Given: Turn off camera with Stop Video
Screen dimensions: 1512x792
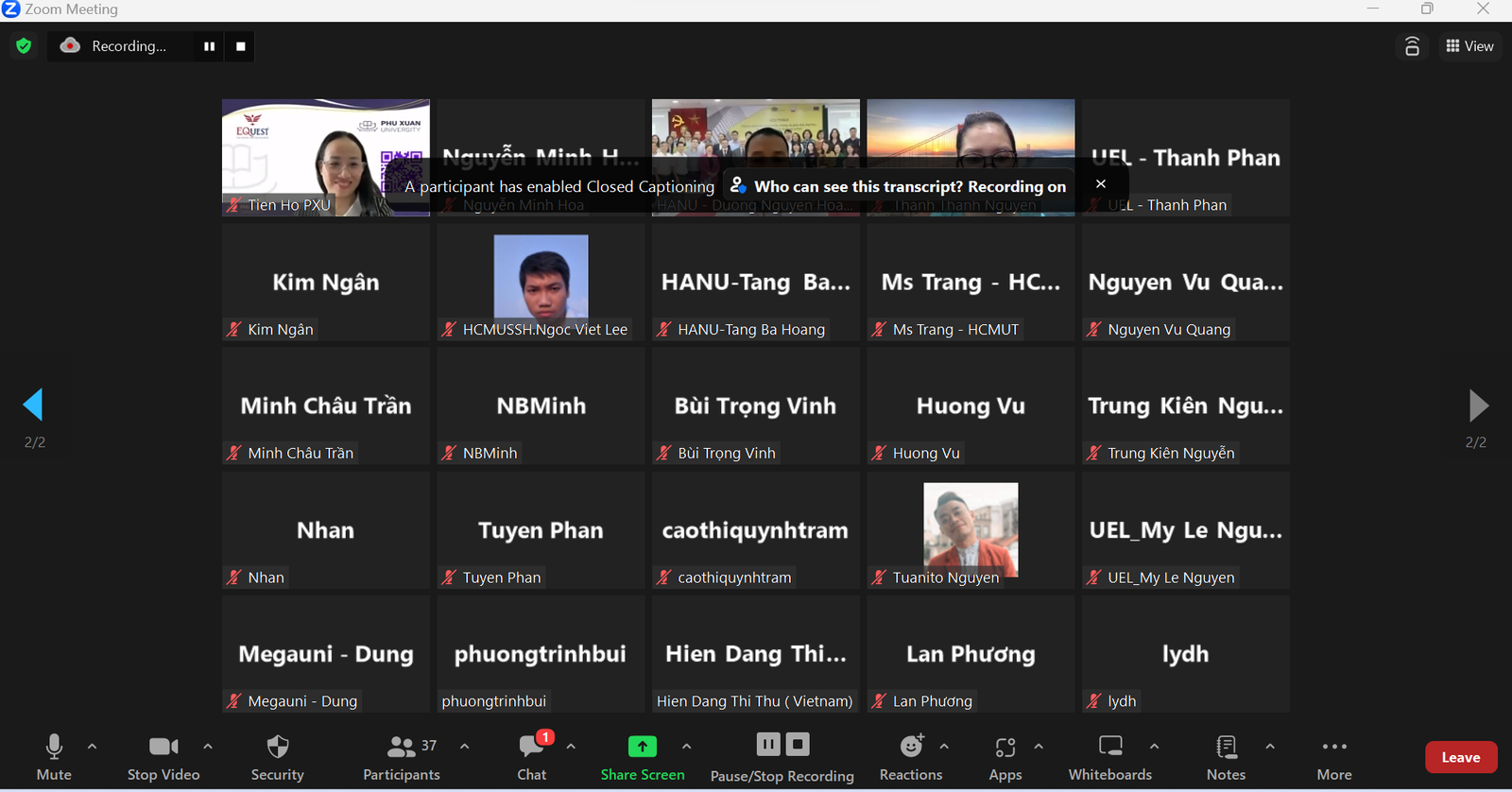Looking at the screenshot, I should tap(163, 758).
